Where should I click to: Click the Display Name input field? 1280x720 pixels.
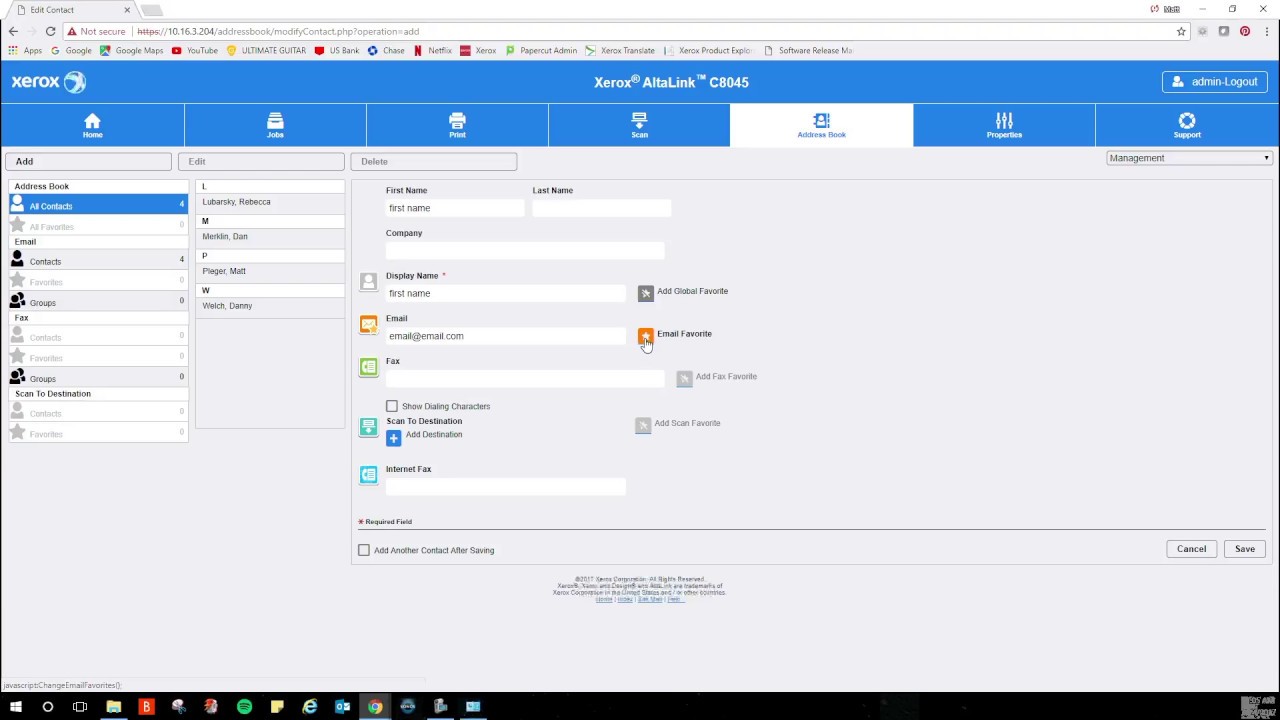pyautogui.click(x=506, y=293)
